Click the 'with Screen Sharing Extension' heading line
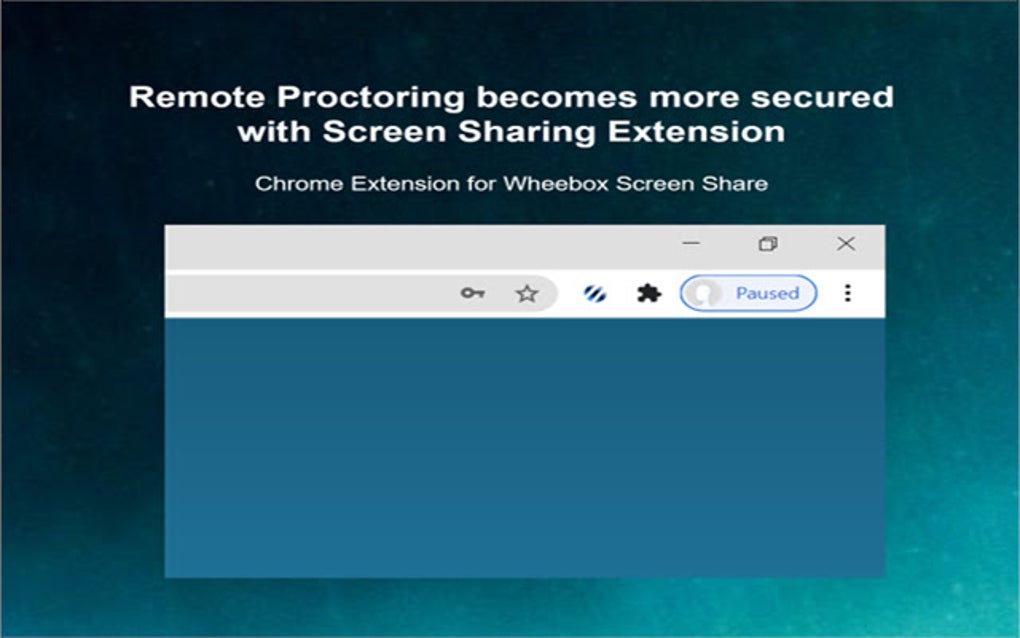The width and height of the screenshot is (1020, 638). (x=511, y=132)
